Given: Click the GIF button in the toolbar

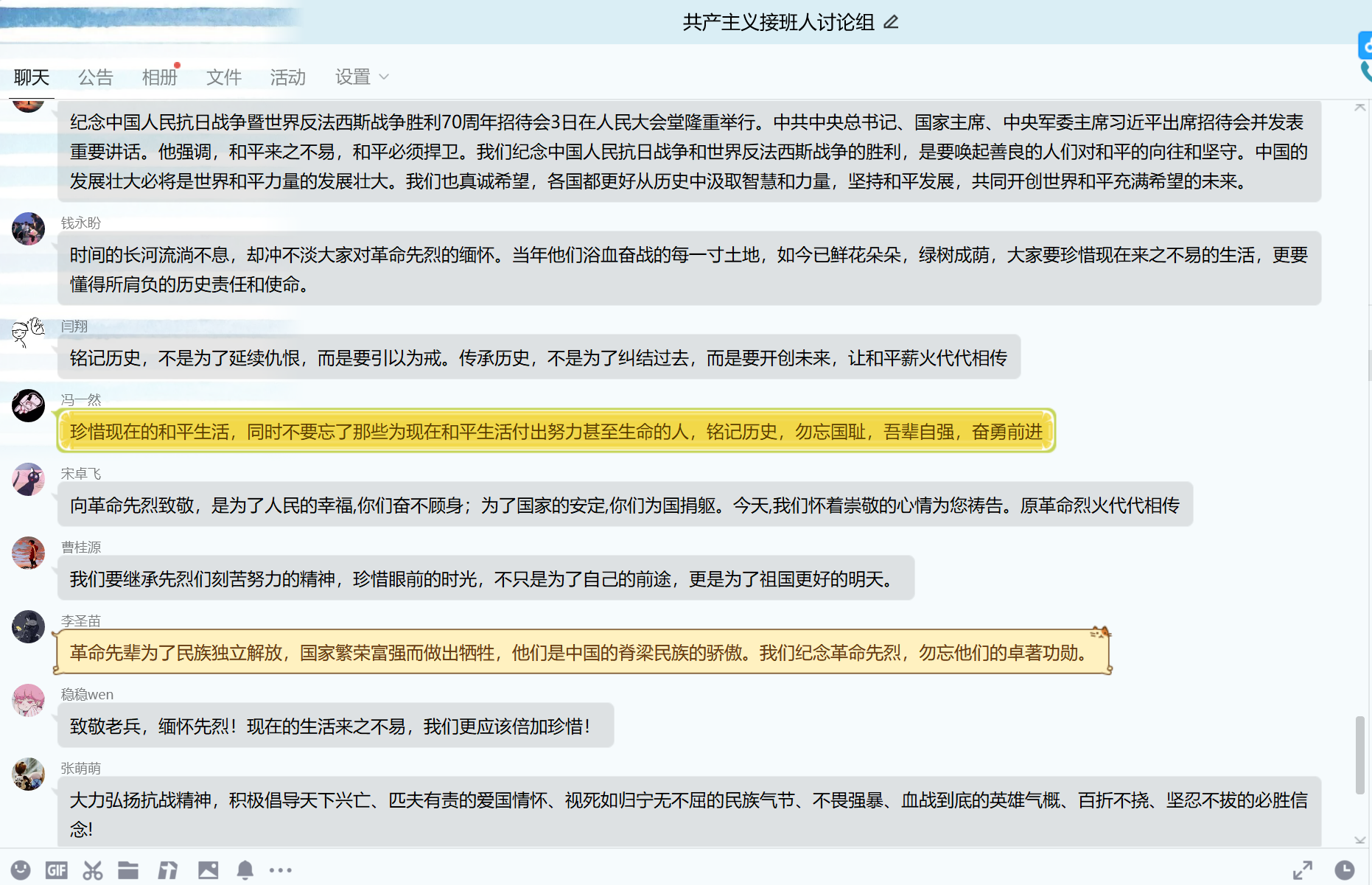Looking at the screenshot, I should point(56,870).
